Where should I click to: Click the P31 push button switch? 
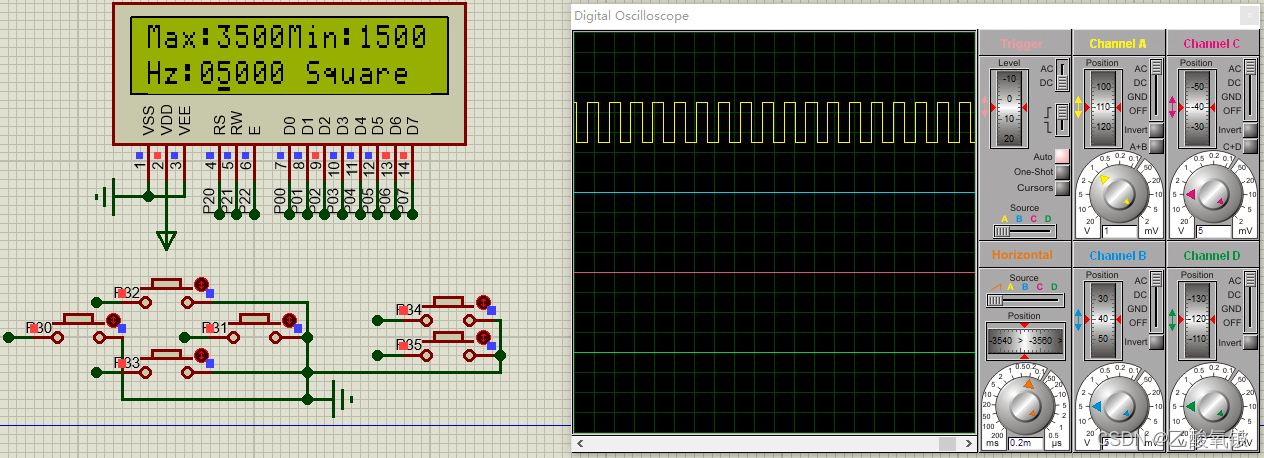point(254,327)
